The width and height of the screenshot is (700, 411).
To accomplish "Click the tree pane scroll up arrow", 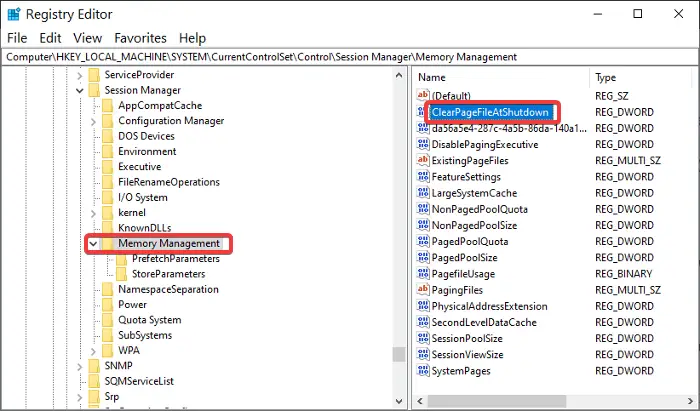I will [x=399, y=75].
